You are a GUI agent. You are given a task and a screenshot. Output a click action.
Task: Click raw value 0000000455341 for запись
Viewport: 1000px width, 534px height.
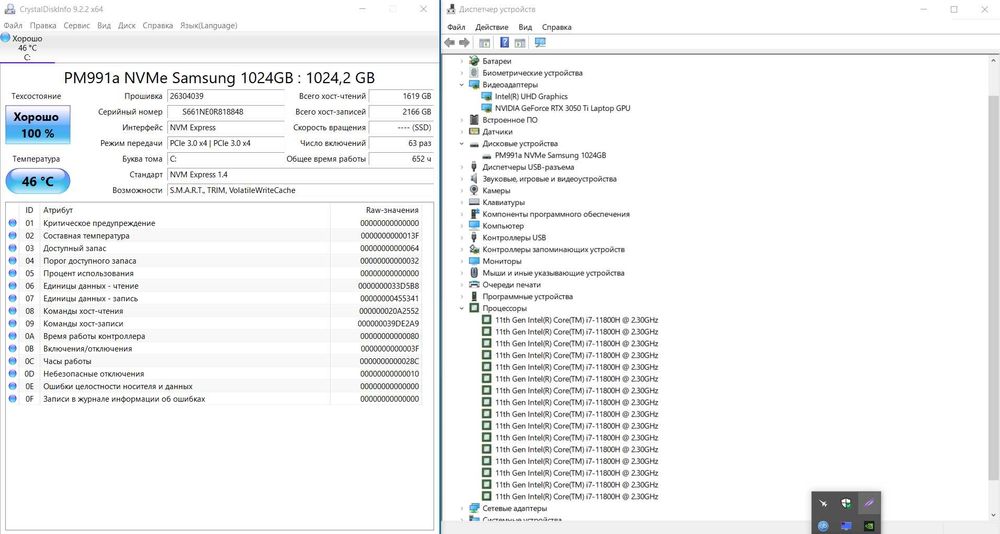(389, 299)
